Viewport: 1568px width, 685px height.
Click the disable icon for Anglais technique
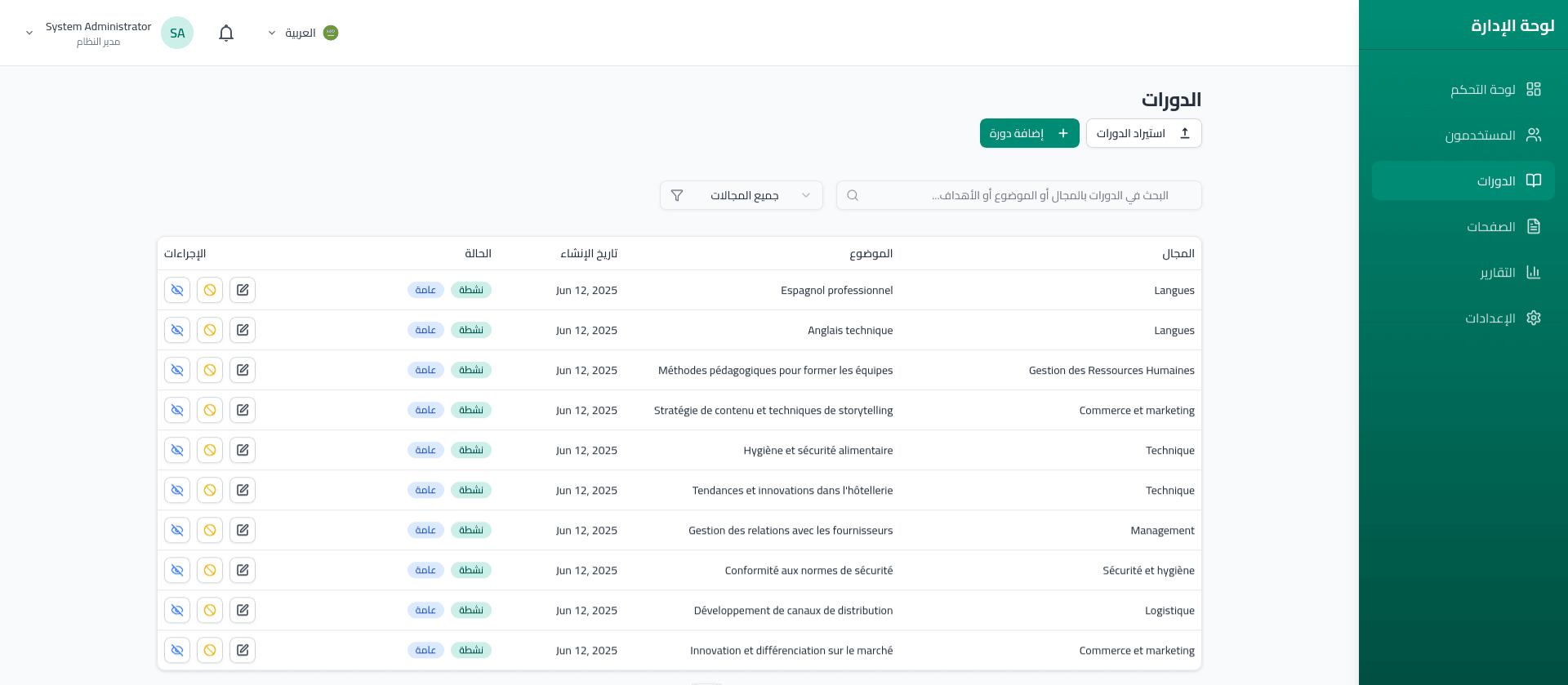(x=210, y=330)
